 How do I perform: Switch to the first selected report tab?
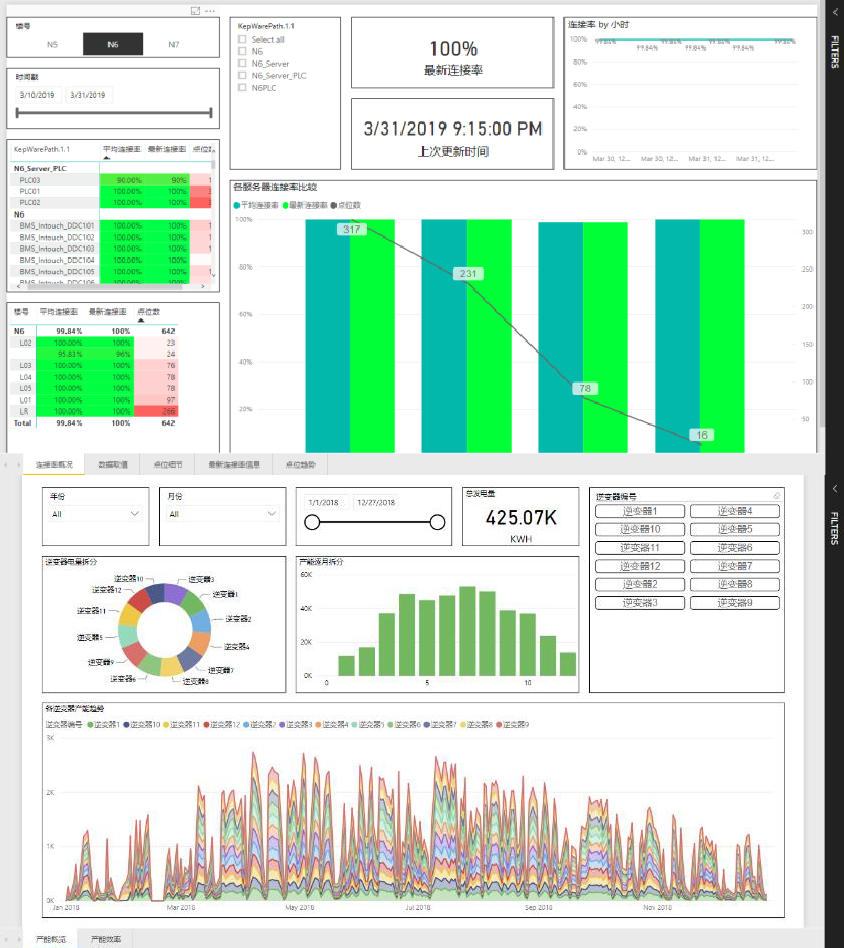click(54, 464)
